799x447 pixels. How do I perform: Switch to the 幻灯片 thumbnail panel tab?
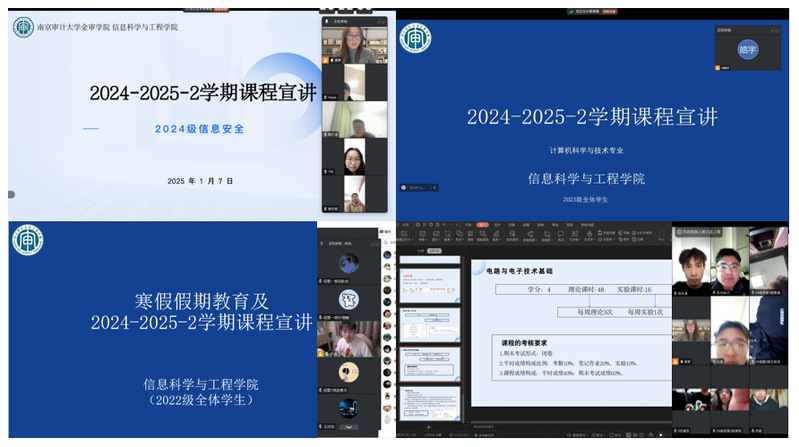[x=434, y=251]
